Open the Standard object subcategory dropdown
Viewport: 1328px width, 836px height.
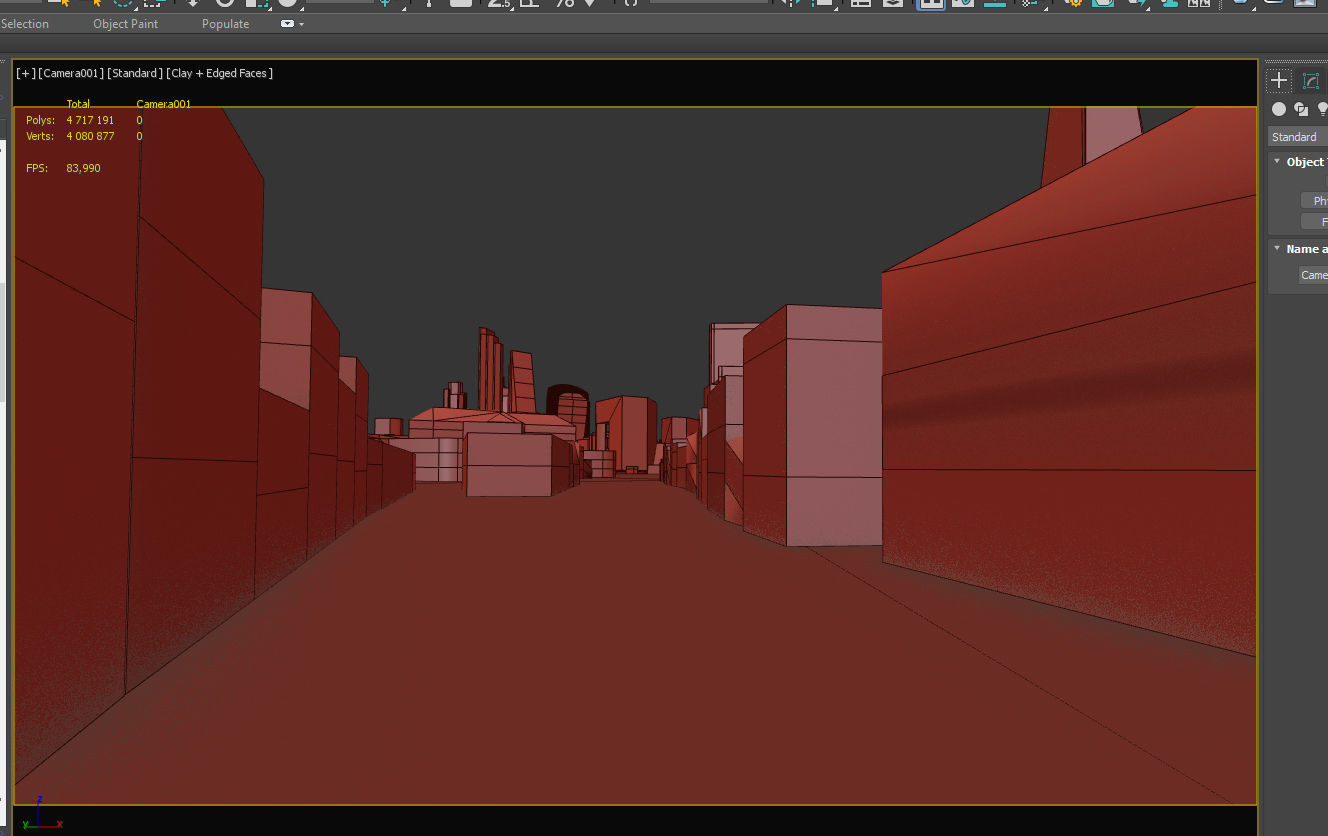click(x=1298, y=137)
